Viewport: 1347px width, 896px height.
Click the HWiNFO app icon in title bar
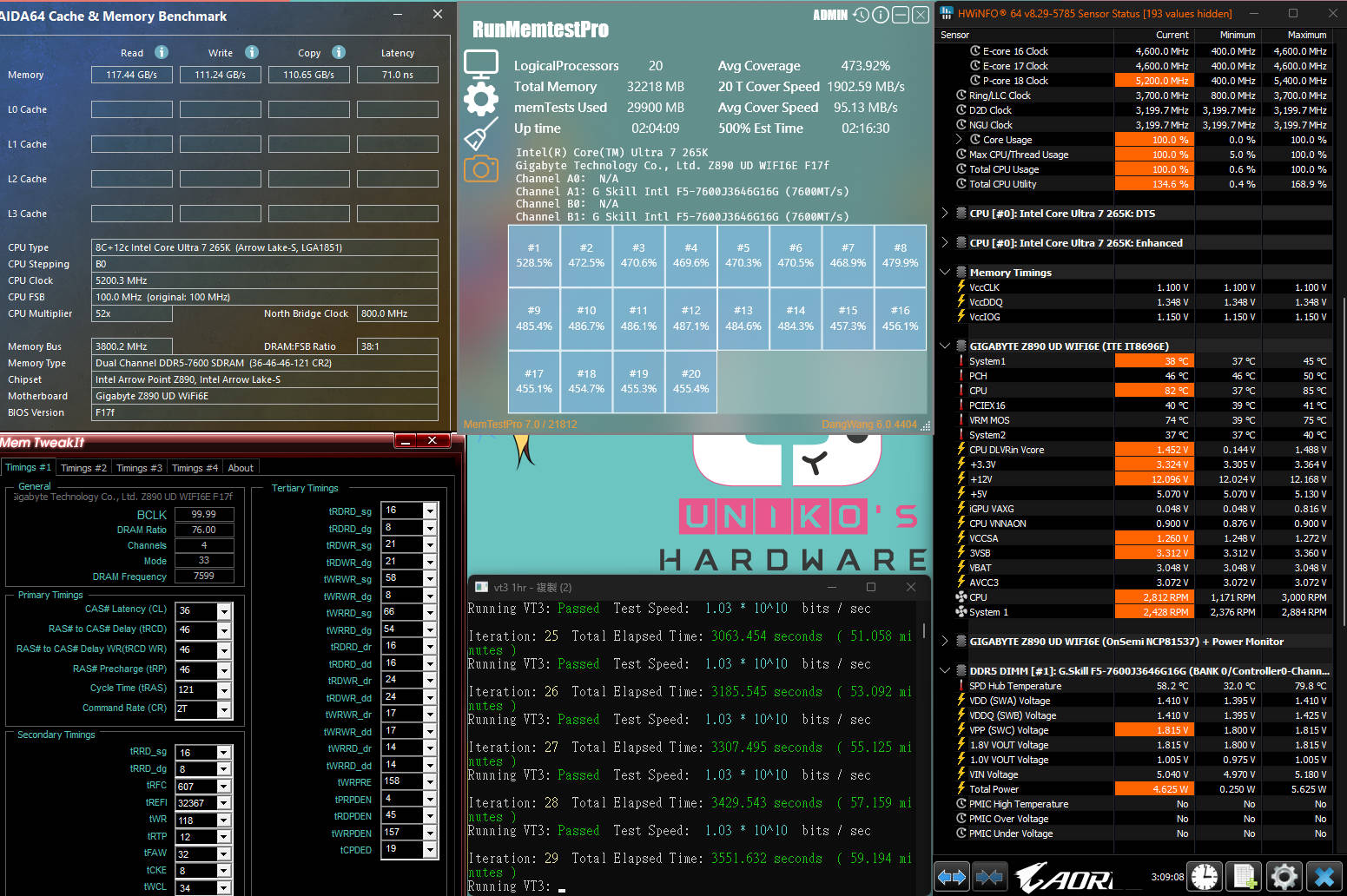tap(947, 13)
